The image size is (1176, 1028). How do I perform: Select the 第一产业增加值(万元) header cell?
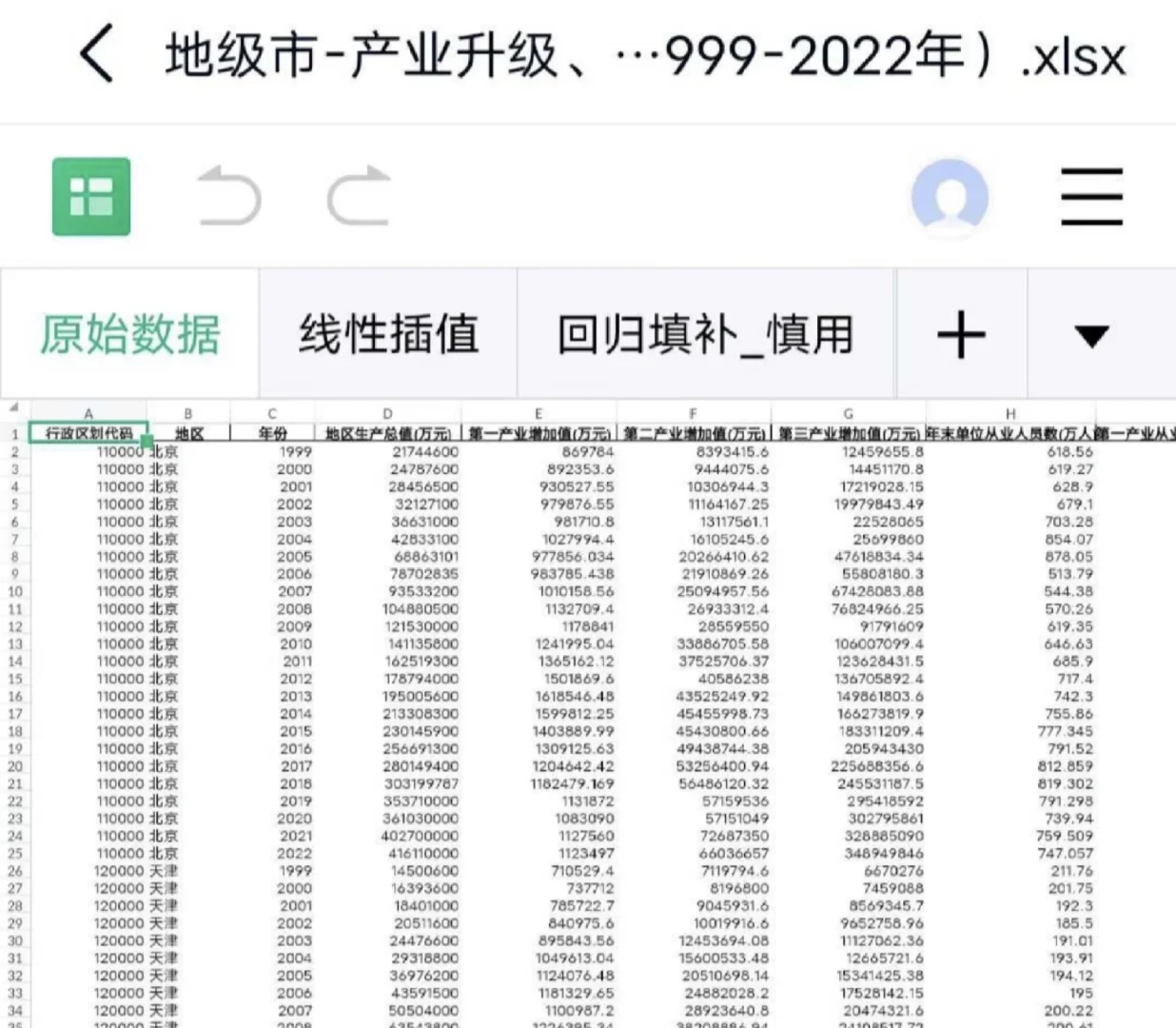click(x=539, y=433)
